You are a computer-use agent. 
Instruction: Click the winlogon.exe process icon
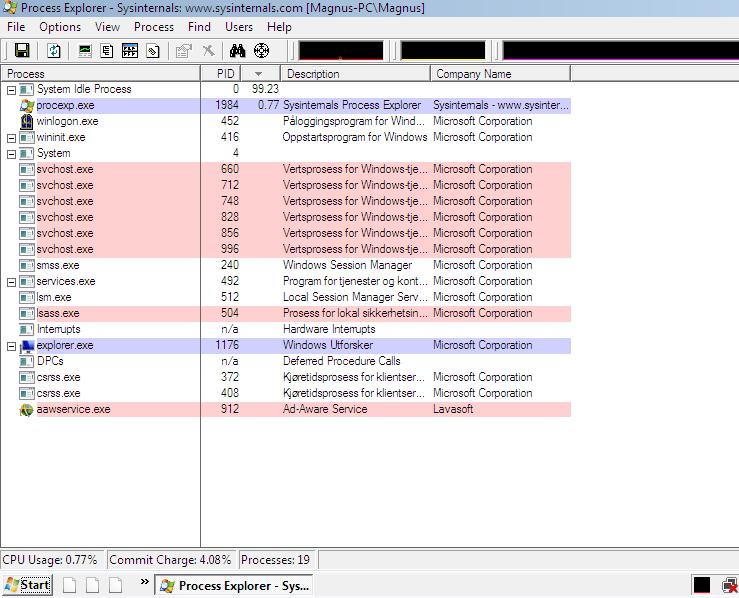click(27, 122)
